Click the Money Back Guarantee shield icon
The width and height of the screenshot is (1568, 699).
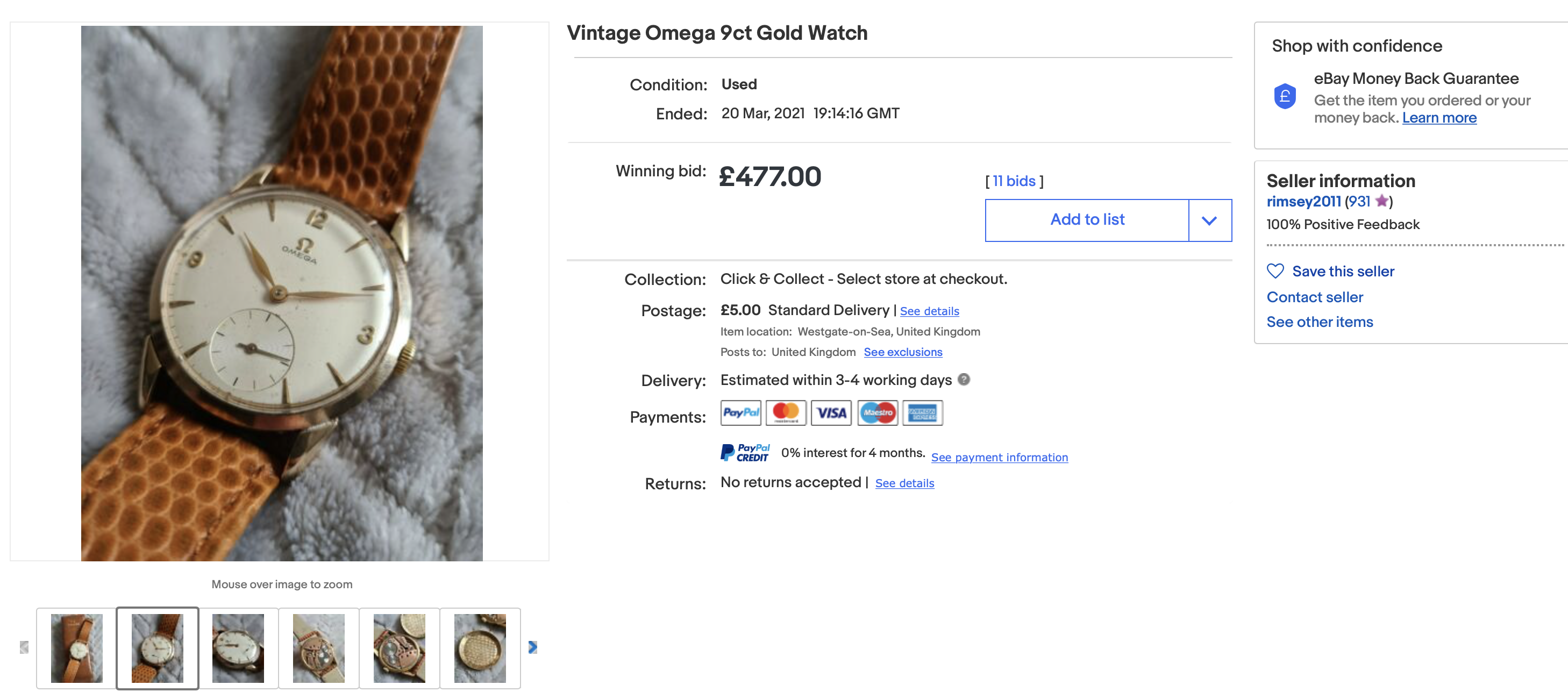(1284, 96)
